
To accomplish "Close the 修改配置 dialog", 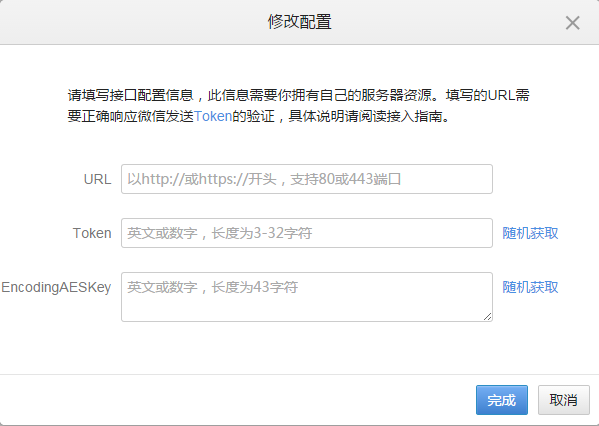I will click(572, 23).
